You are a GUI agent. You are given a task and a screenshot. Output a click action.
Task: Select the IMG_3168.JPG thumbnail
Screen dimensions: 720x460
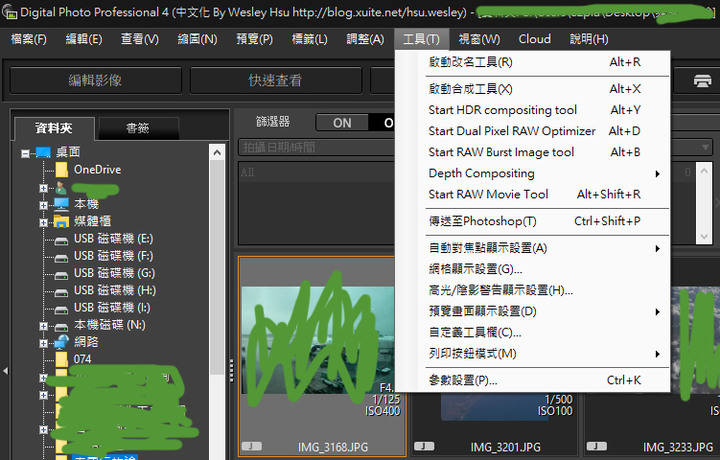pos(322,356)
